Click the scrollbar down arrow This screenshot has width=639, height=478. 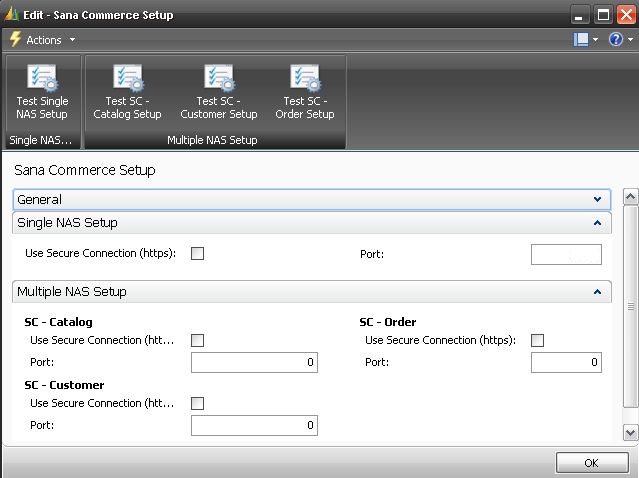[x=630, y=432]
